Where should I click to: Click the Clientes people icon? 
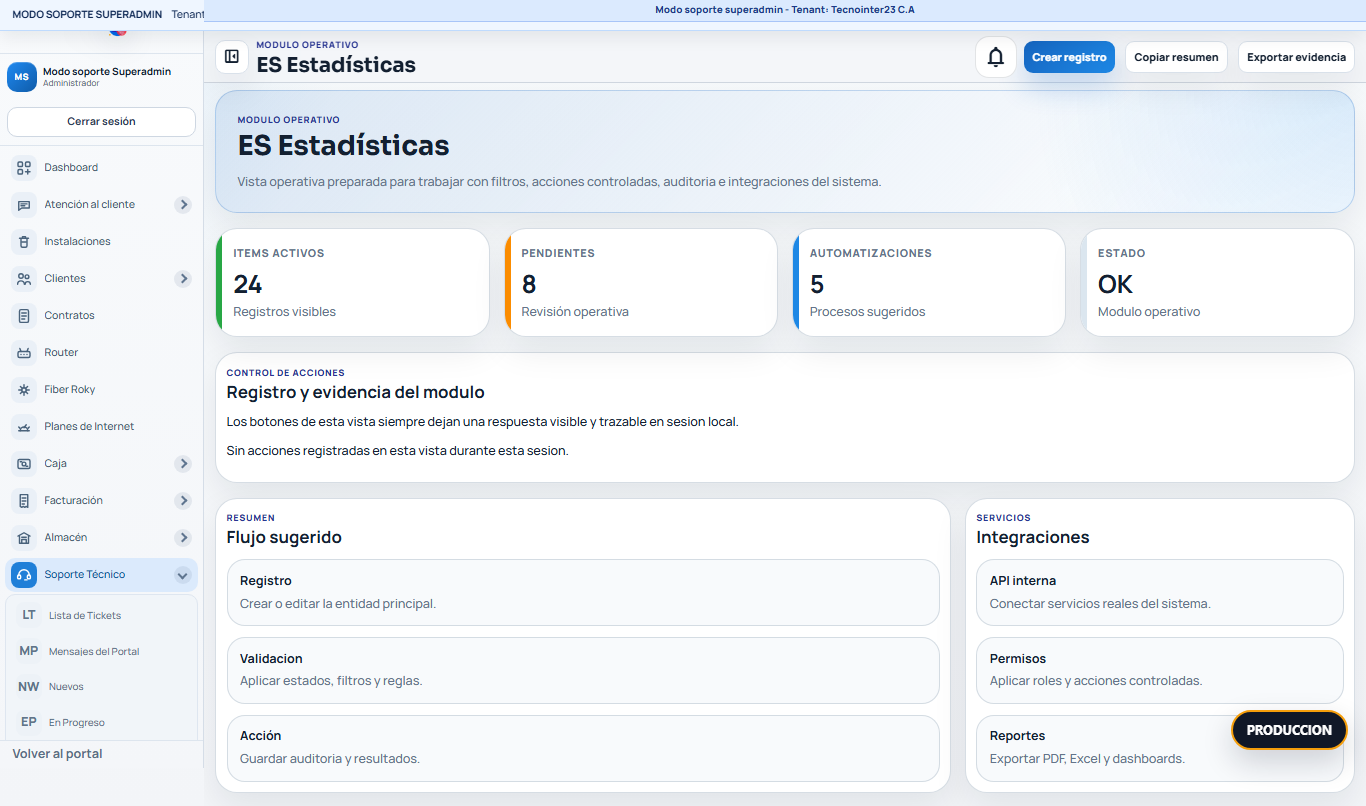[24, 279]
